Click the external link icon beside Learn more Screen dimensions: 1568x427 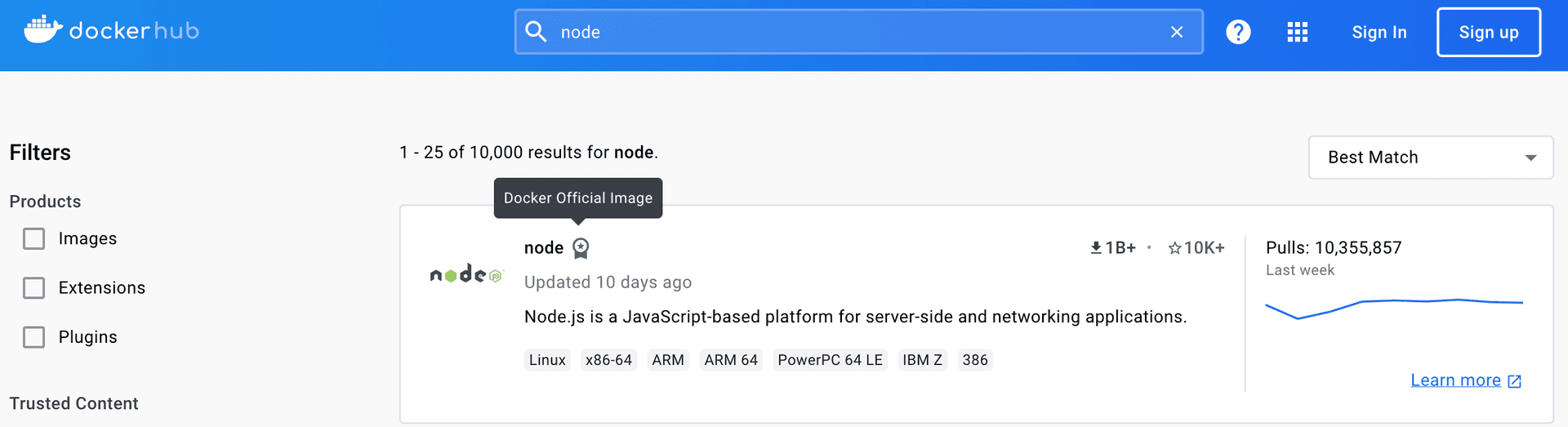point(1514,381)
